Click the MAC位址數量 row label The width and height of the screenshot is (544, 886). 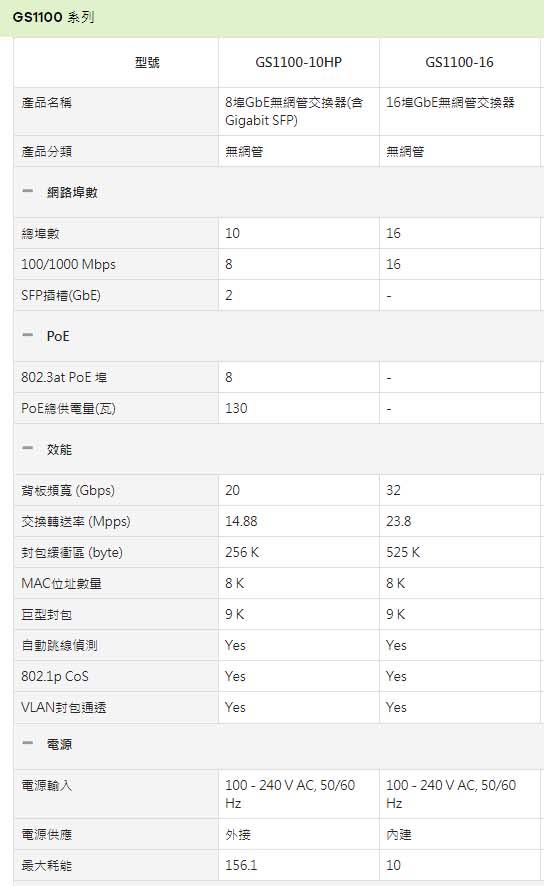click(x=61, y=584)
